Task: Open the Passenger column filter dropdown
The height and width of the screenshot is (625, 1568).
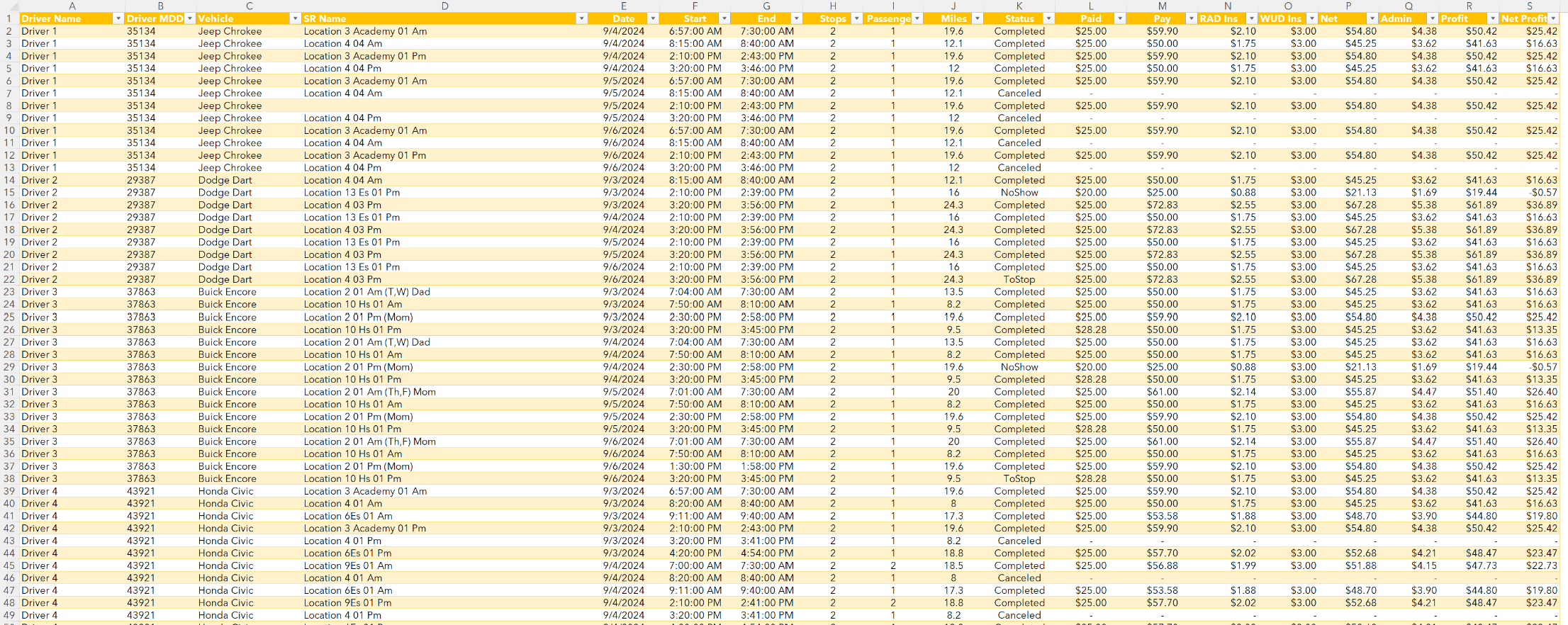Action: [917, 18]
